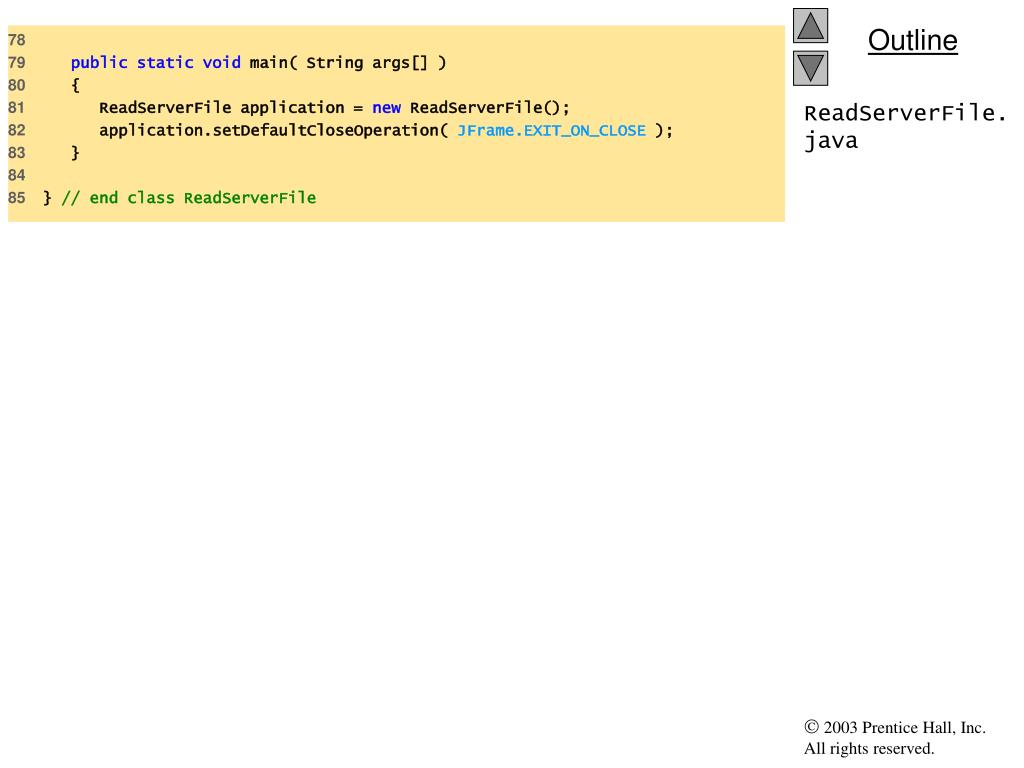Click the 'All rights reserved.' text
1024x768 pixels.
(868, 749)
